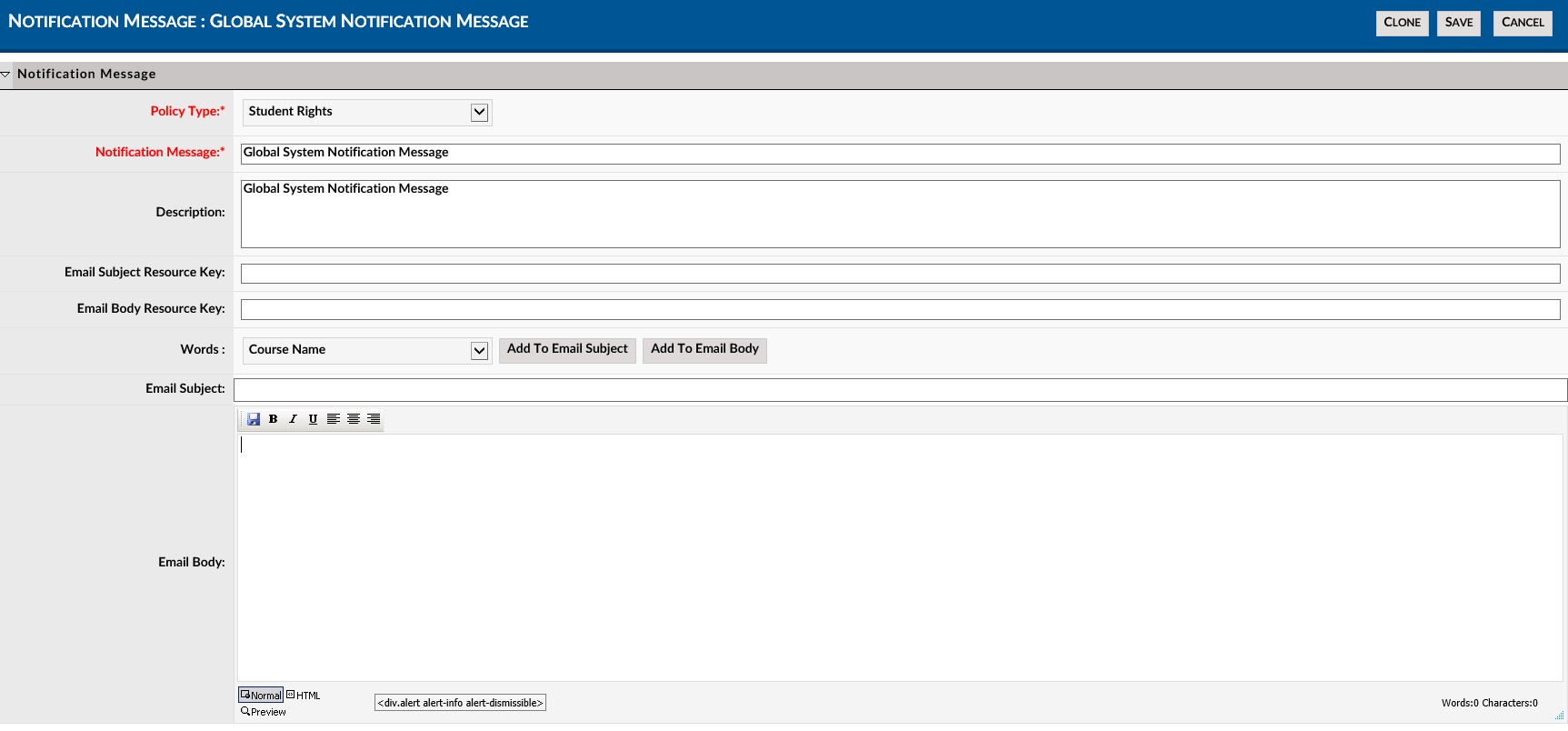Screen dimensions: 1568x731
Task: Focus the Email Body Resource Key field
Action: tap(900, 310)
